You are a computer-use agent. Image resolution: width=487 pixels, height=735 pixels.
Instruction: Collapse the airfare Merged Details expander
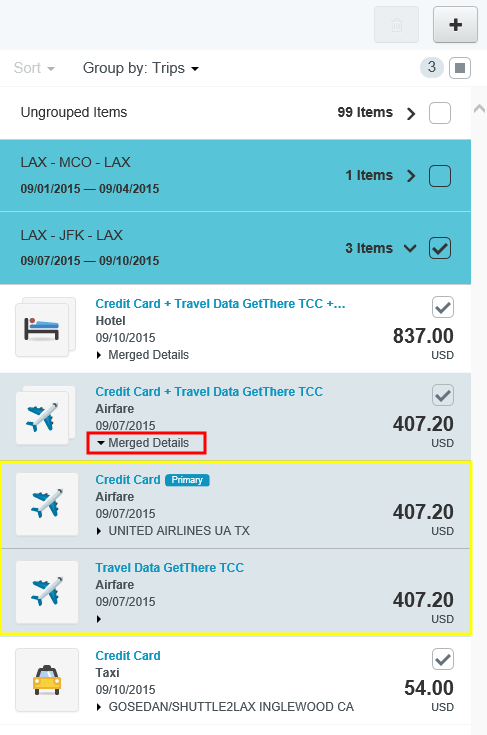[143, 443]
